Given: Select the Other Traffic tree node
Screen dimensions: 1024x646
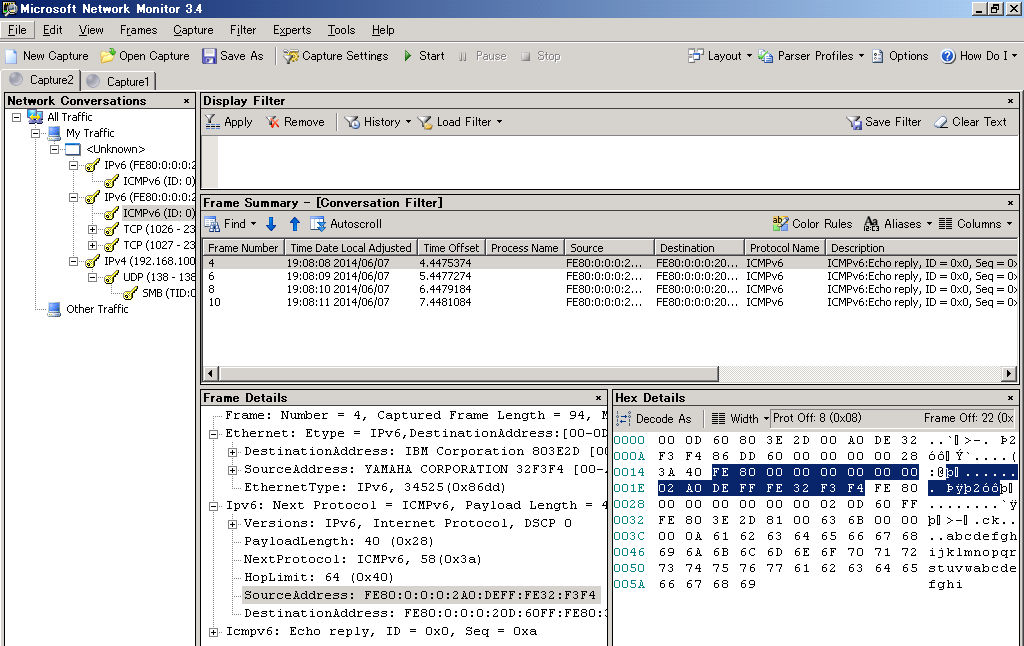Looking at the screenshot, I should click(97, 309).
